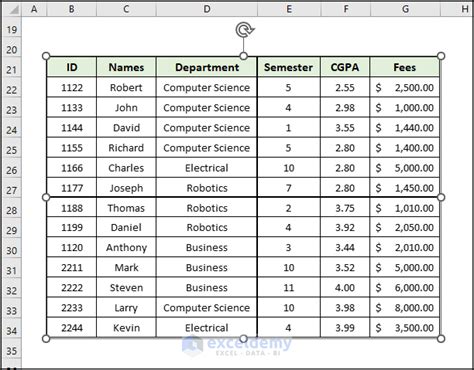Click the name Robert
The height and width of the screenshot is (370, 474).
tap(126, 88)
